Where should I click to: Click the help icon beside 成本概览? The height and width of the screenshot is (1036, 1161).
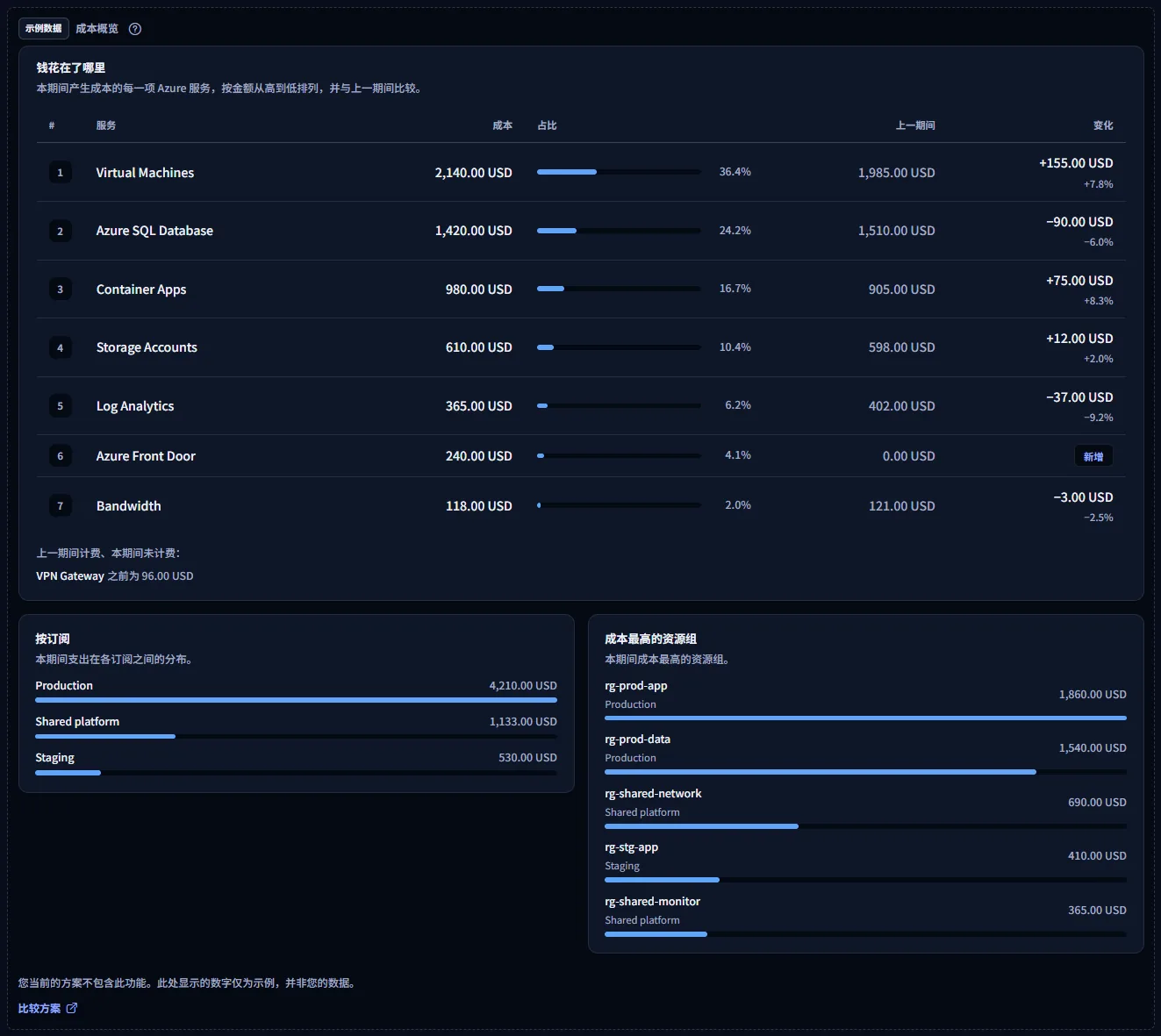click(135, 29)
